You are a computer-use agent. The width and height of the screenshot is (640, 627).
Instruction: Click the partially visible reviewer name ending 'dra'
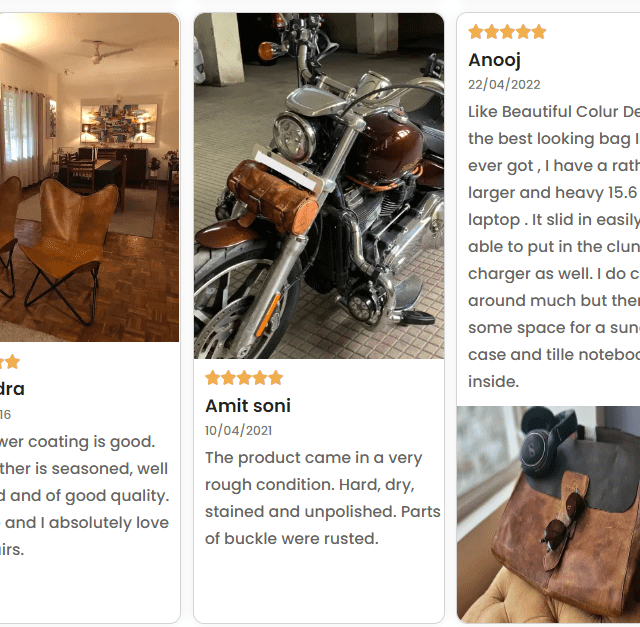12,389
